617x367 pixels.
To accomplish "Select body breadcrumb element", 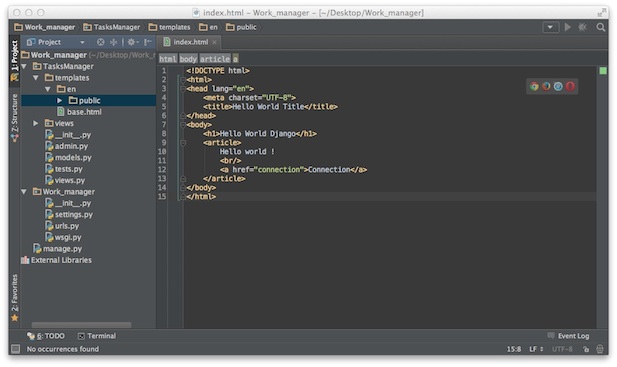I will pos(188,59).
